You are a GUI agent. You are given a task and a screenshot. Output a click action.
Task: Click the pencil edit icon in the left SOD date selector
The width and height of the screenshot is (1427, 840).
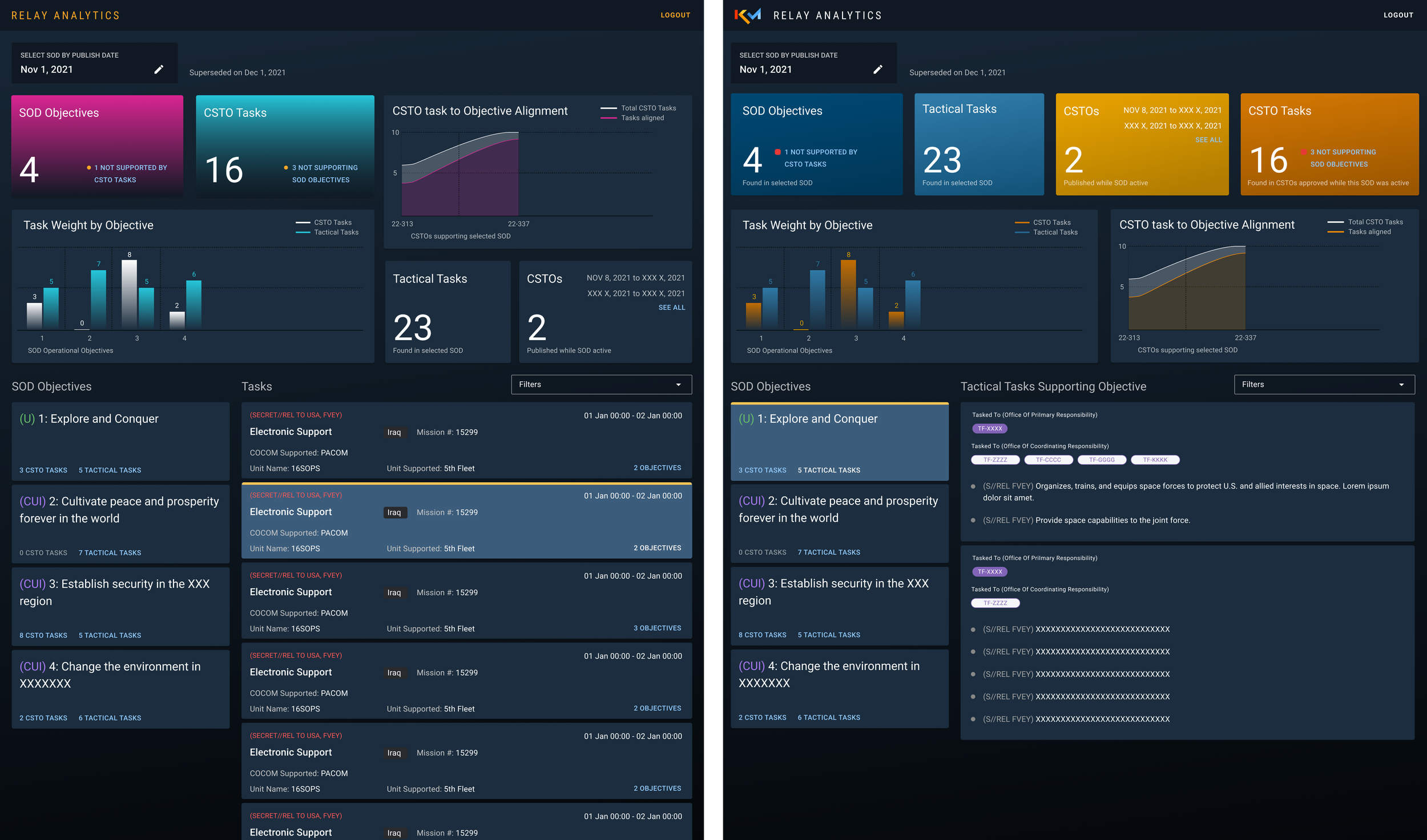pos(159,69)
